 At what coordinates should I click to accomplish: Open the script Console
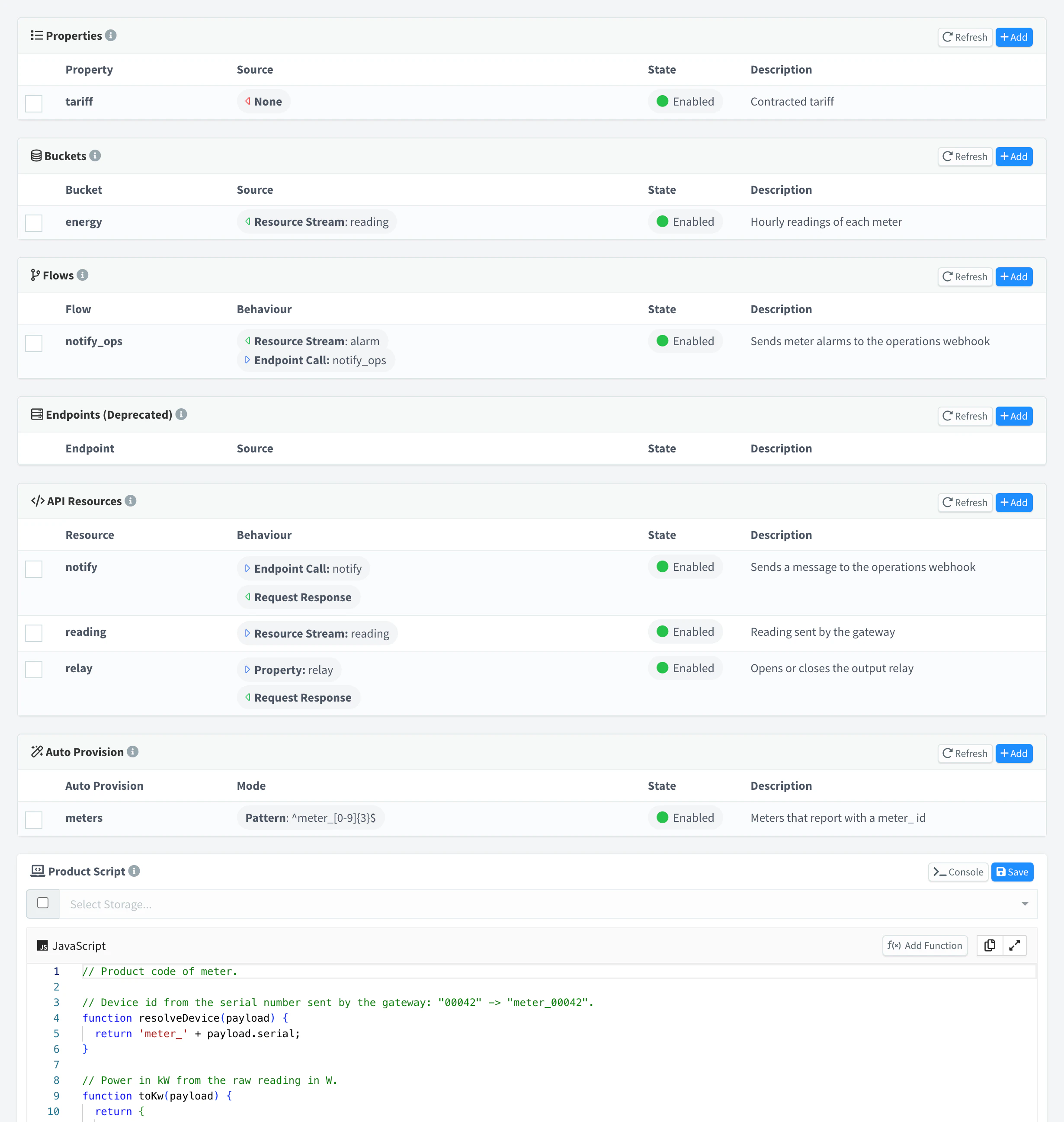click(x=958, y=872)
